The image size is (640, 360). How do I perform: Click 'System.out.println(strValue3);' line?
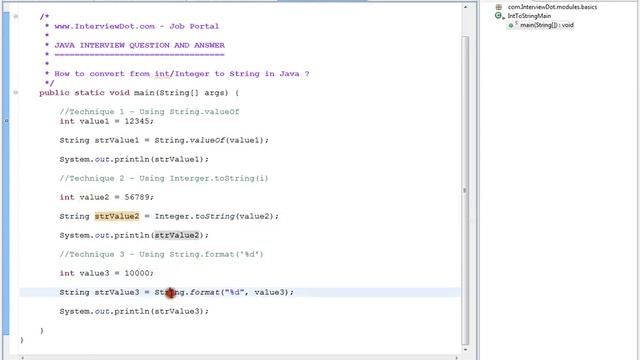pos(134,311)
